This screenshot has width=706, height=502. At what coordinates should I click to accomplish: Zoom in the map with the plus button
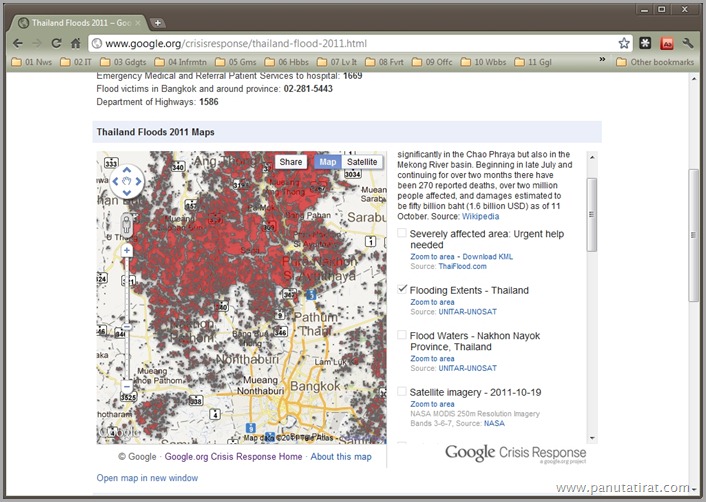127,250
